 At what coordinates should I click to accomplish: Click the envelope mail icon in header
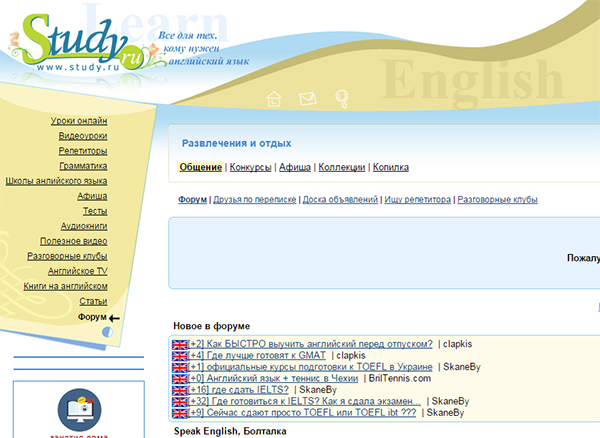[307, 98]
